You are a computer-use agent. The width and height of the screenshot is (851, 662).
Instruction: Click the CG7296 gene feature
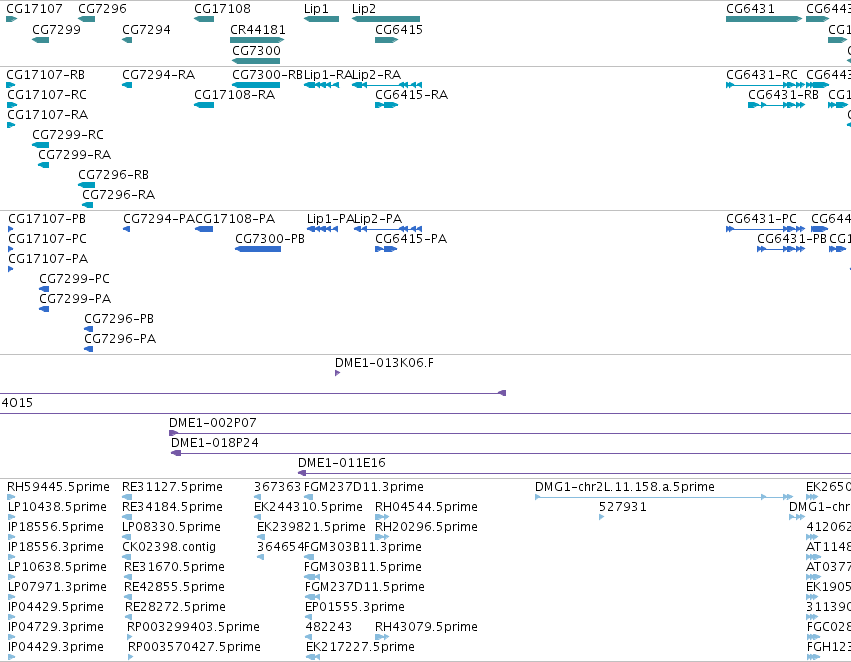[x=87, y=19]
